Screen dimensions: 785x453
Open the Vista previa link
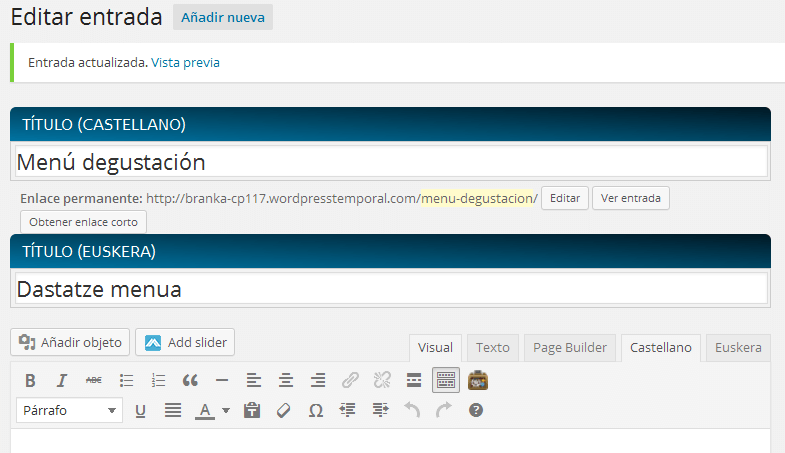click(x=185, y=63)
